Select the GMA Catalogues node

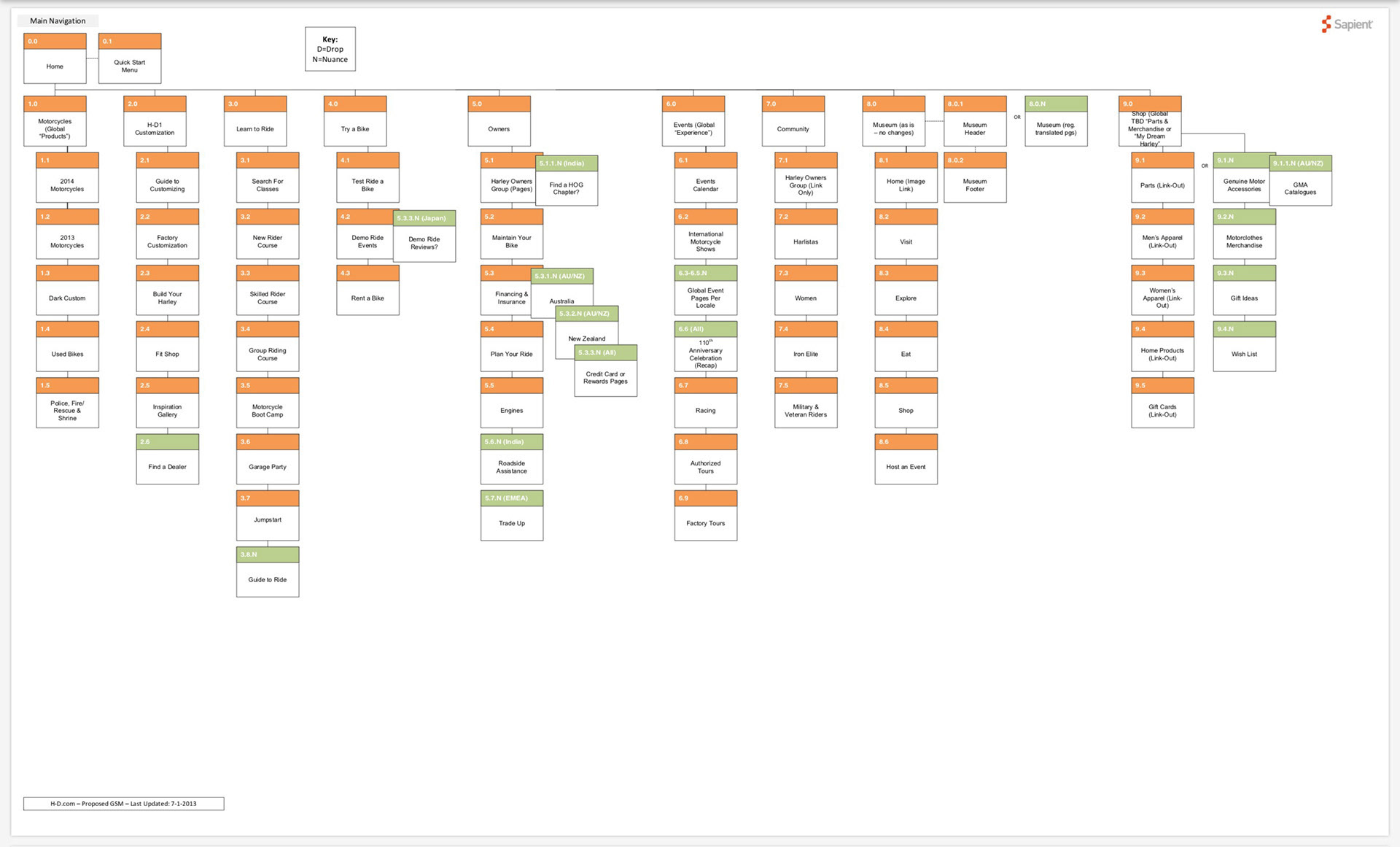click(x=1301, y=180)
